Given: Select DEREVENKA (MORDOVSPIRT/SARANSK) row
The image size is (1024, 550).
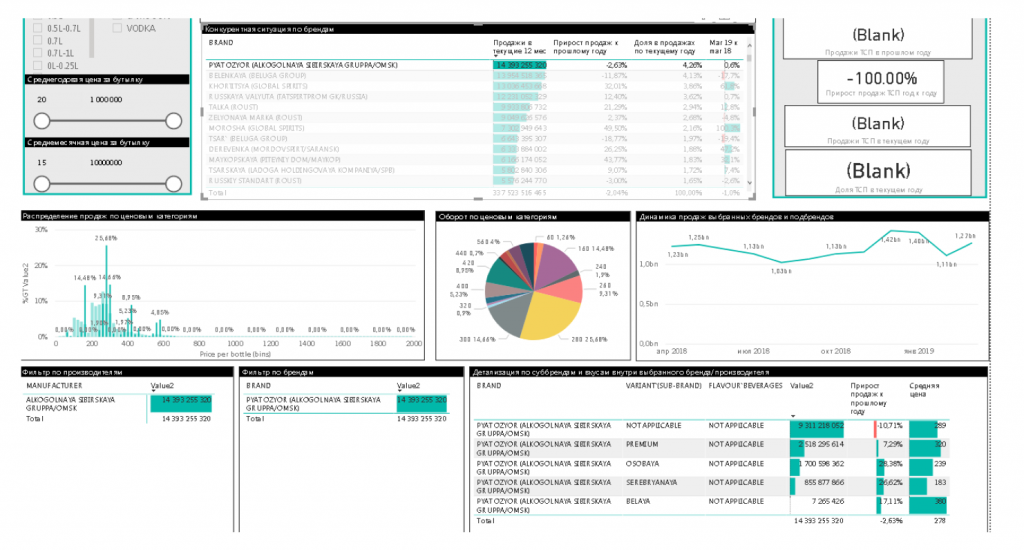Looking at the screenshot, I should tap(475, 149).
